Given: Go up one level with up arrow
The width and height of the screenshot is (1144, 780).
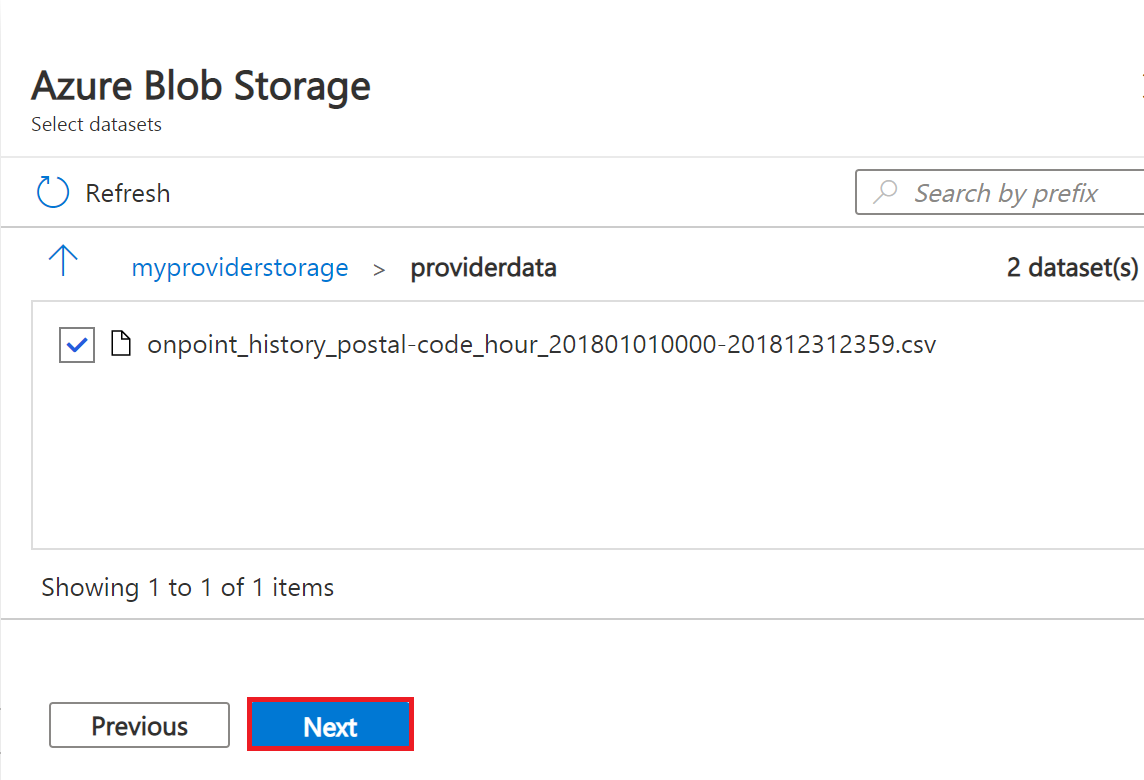Looking at the screenshot, I should [63, 261].
